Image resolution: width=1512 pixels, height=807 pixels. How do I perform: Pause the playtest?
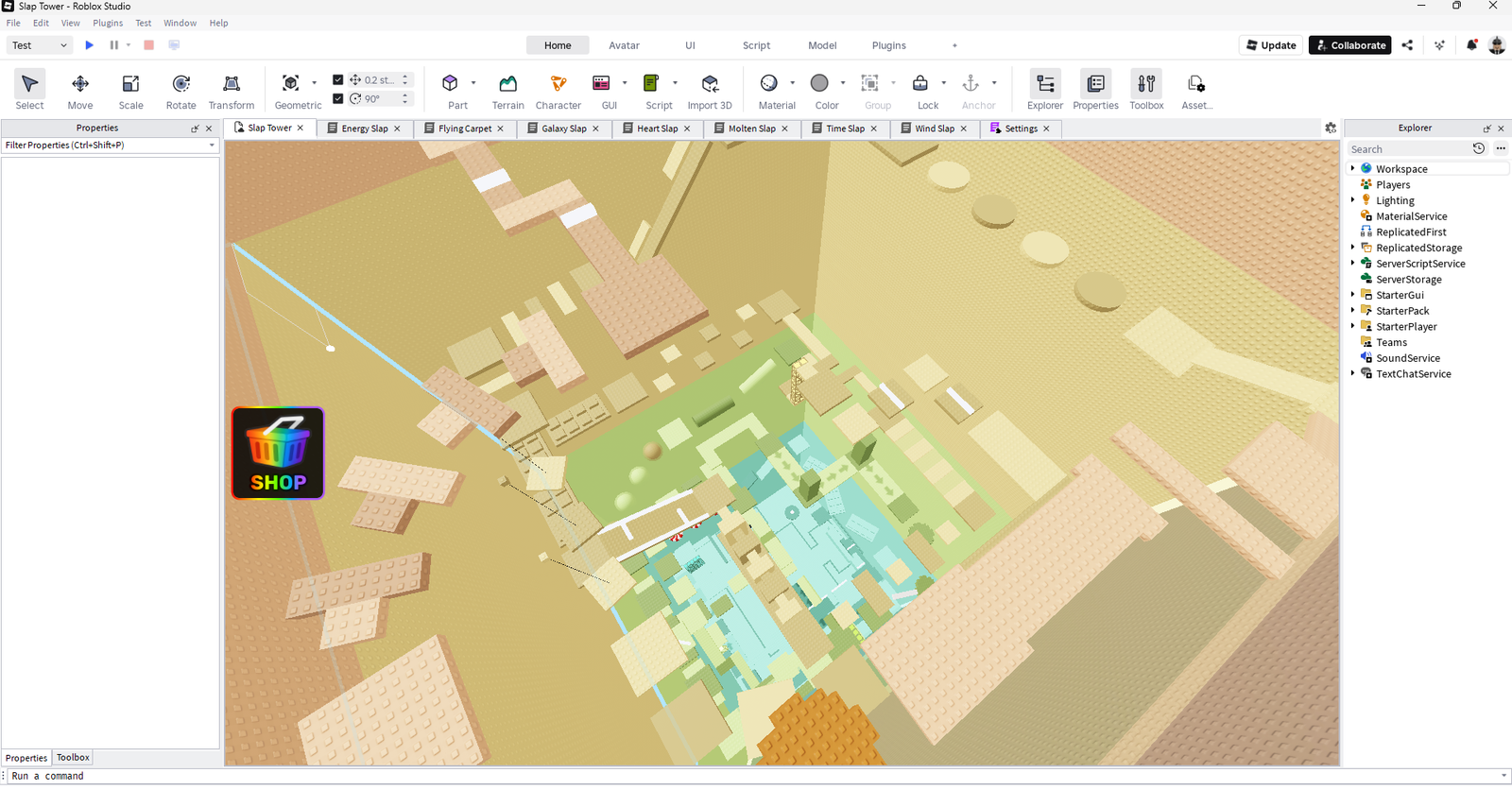tap(114, 44)
